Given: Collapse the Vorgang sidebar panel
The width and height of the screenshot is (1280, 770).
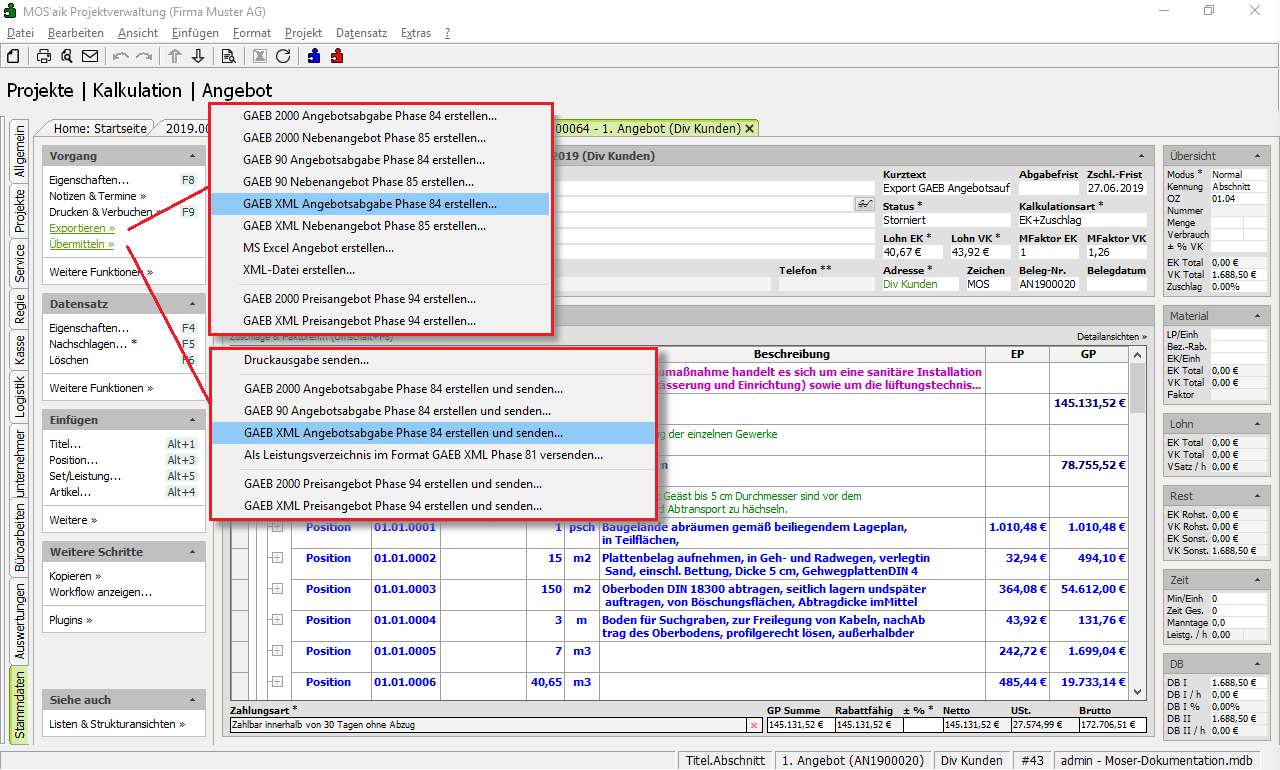Looking at the screenshot, I should pyautogui.click(x=192, y=157).
